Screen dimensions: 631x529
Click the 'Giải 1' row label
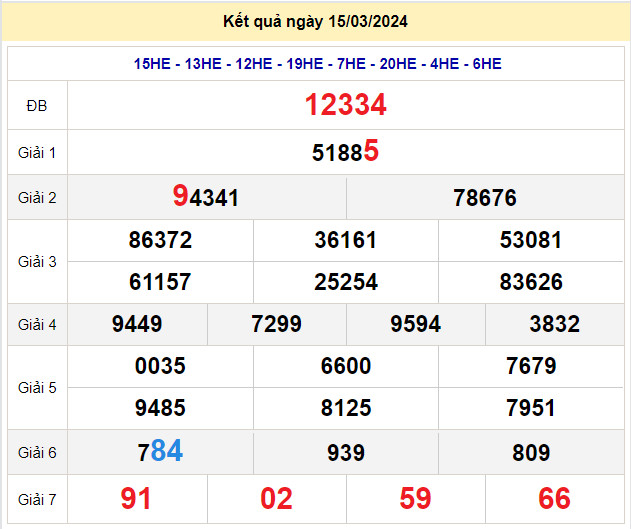pyautogui.click(x=37, y=153)
